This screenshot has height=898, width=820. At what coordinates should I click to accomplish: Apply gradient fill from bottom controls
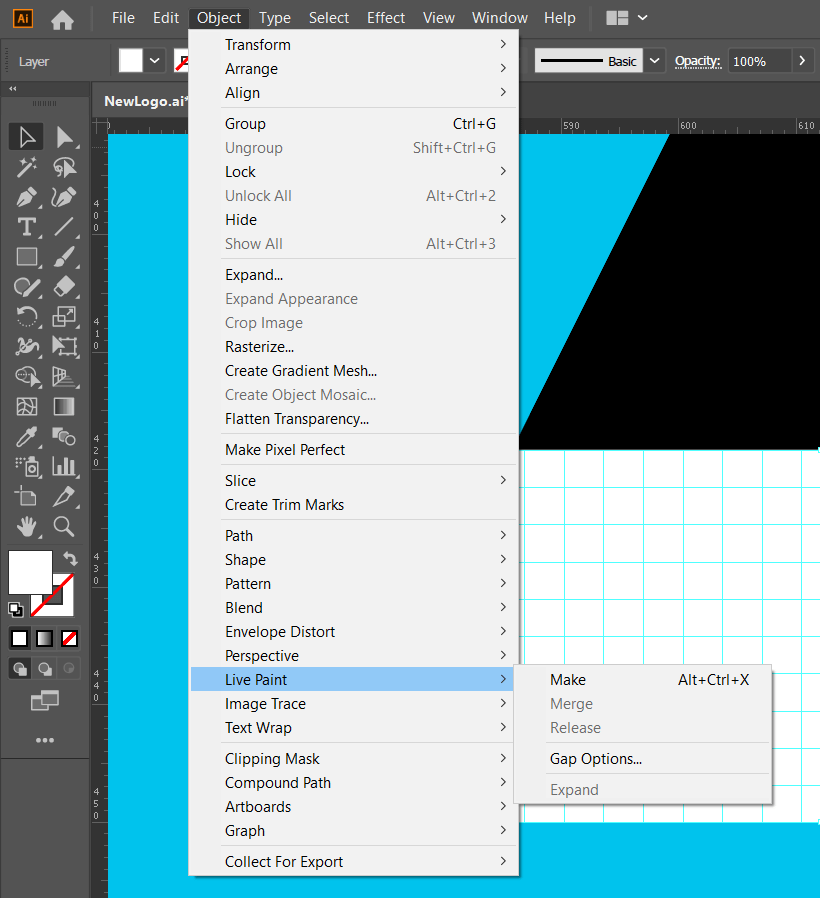coord(43,638)
